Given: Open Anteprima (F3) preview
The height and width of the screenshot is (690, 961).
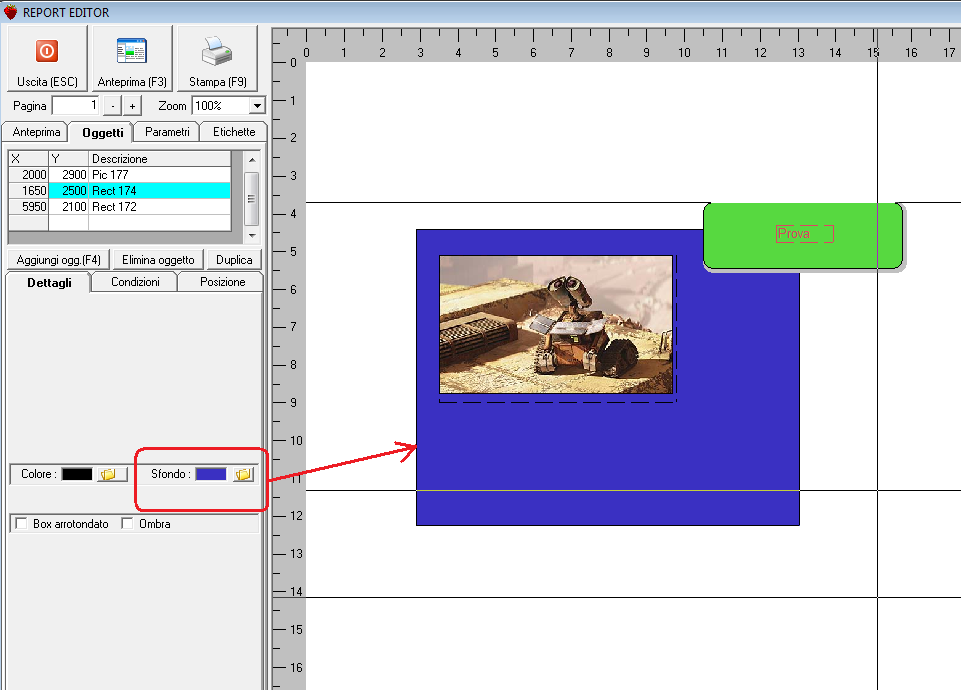Looking at the screenshot, I should click(132, 58).
